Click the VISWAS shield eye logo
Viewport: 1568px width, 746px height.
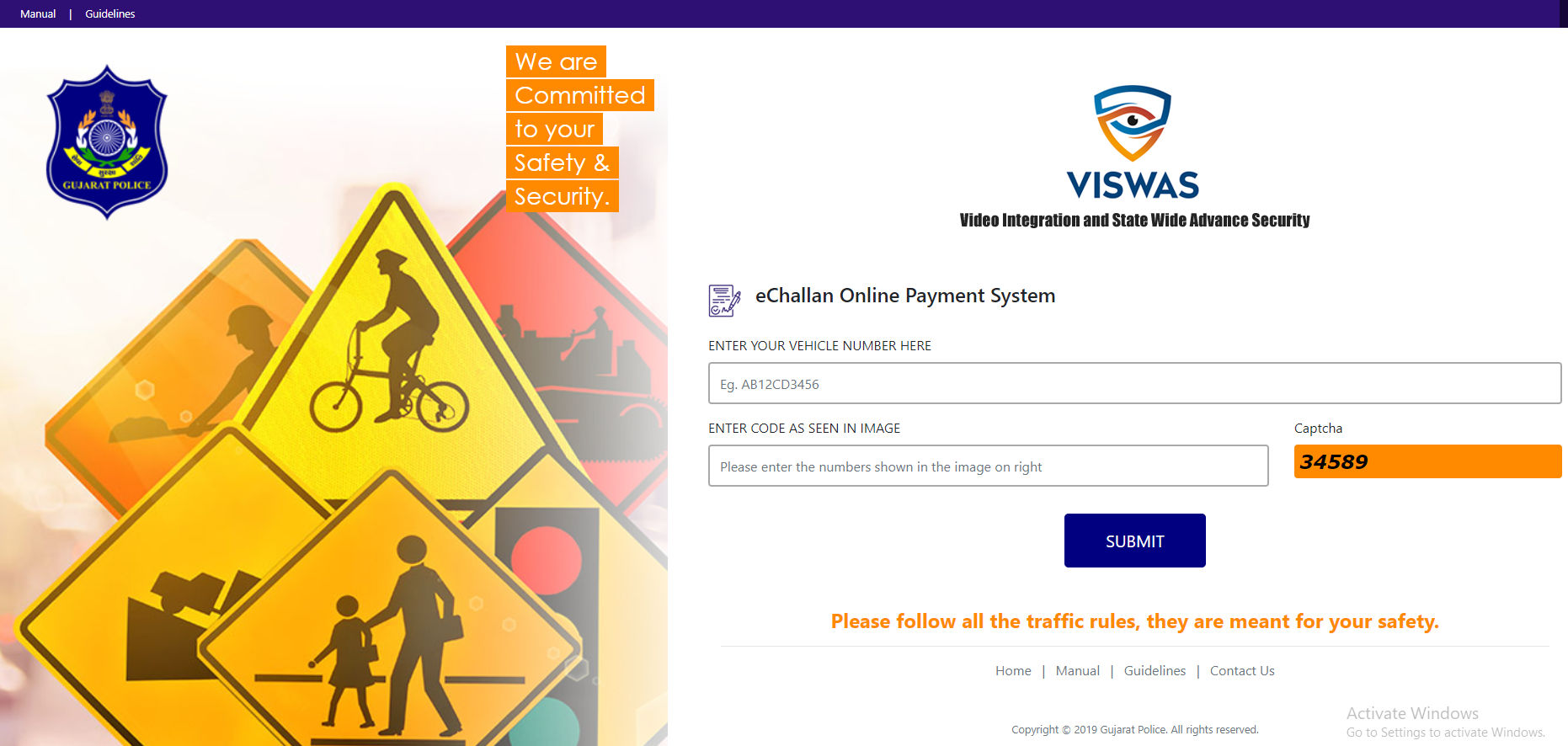1133,124
